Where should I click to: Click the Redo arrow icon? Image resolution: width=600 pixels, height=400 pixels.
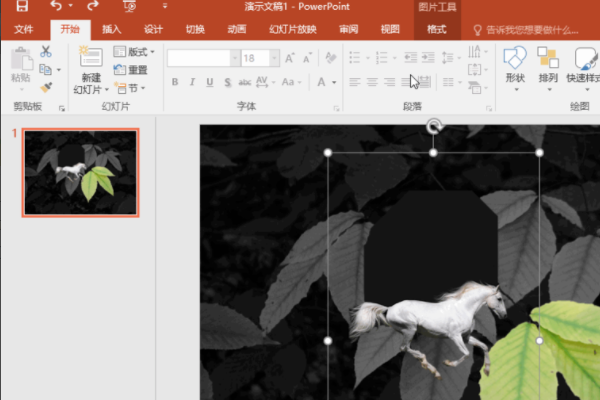[x=92, y=8]
